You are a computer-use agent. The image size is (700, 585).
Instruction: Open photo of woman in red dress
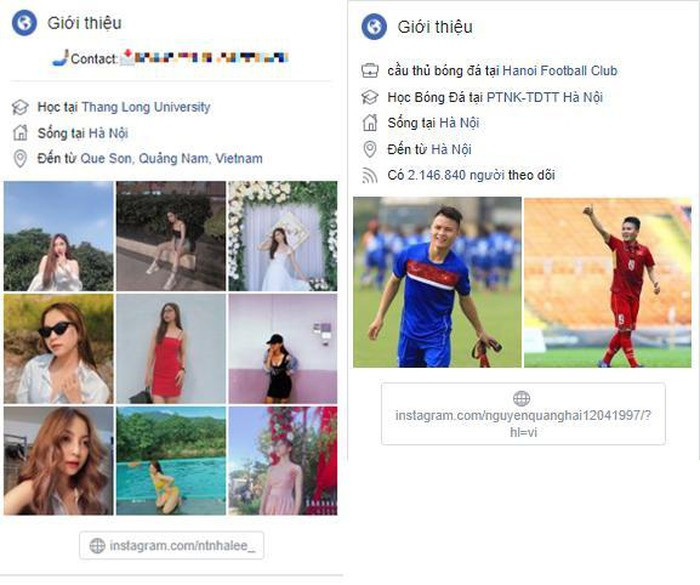pos(171,349)
